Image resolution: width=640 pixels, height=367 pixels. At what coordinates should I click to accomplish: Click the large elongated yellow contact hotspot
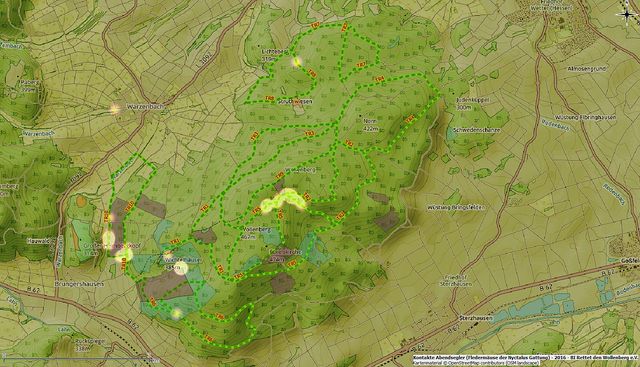[x=284, y=200]
